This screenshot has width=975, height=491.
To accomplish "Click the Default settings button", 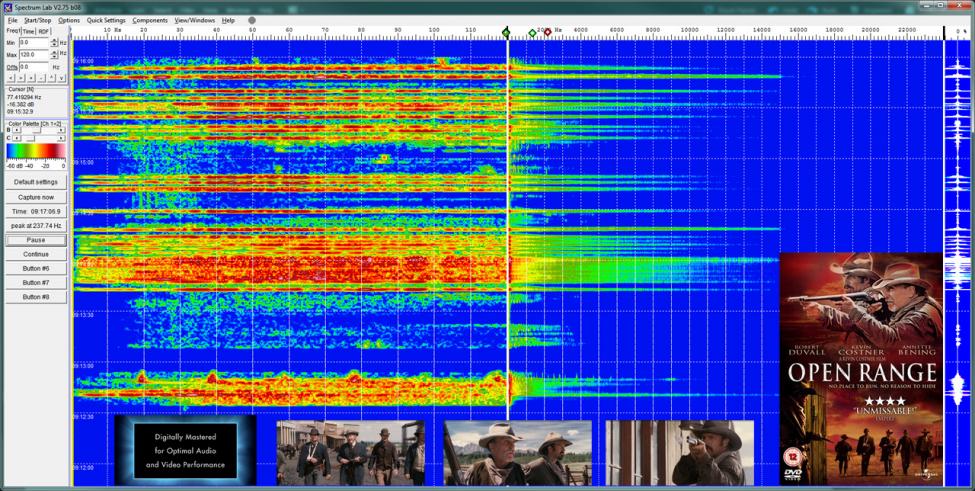I will pos(35,182).
